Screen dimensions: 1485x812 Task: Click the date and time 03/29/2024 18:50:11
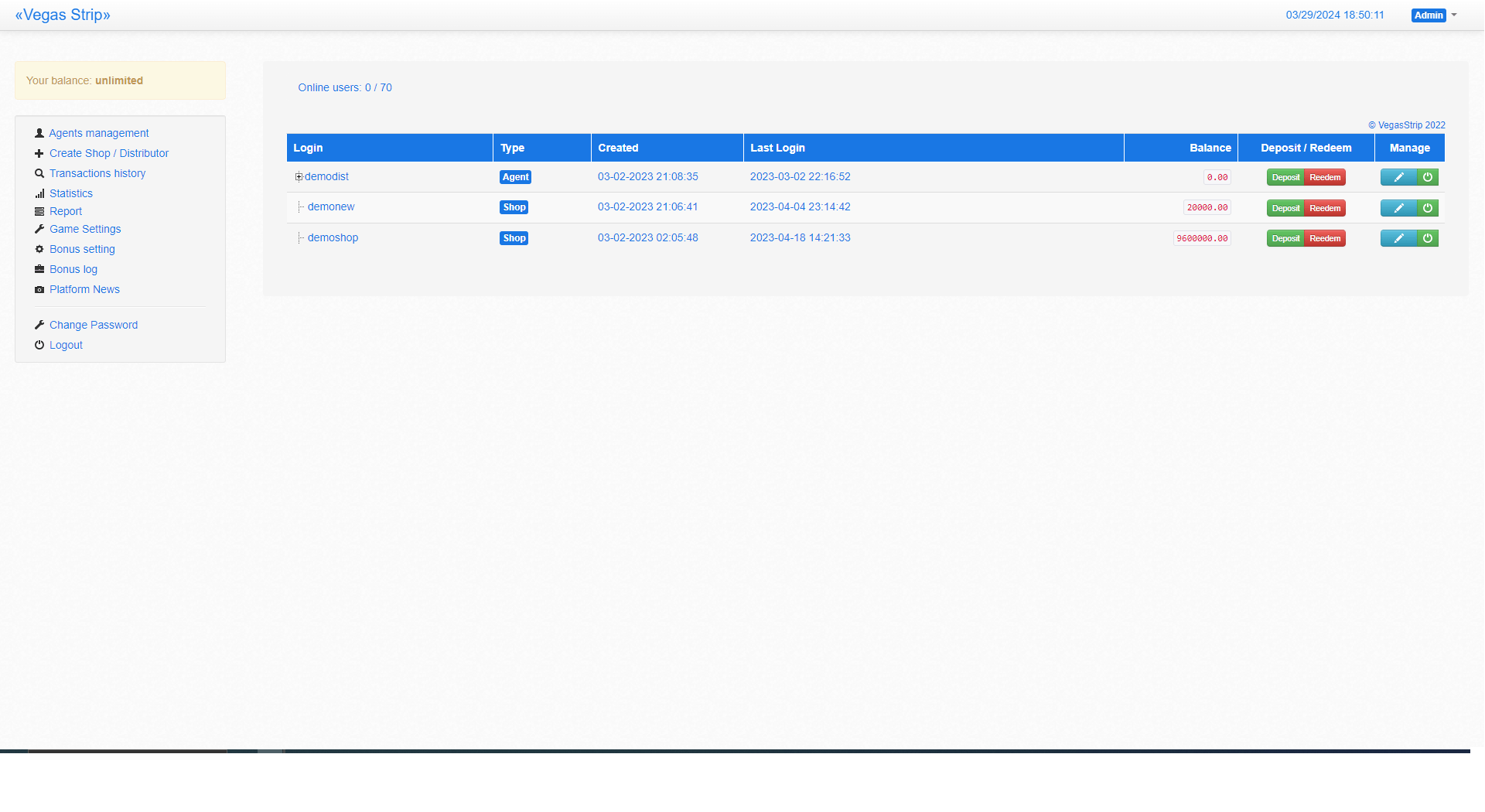(x=1335, y=15)
